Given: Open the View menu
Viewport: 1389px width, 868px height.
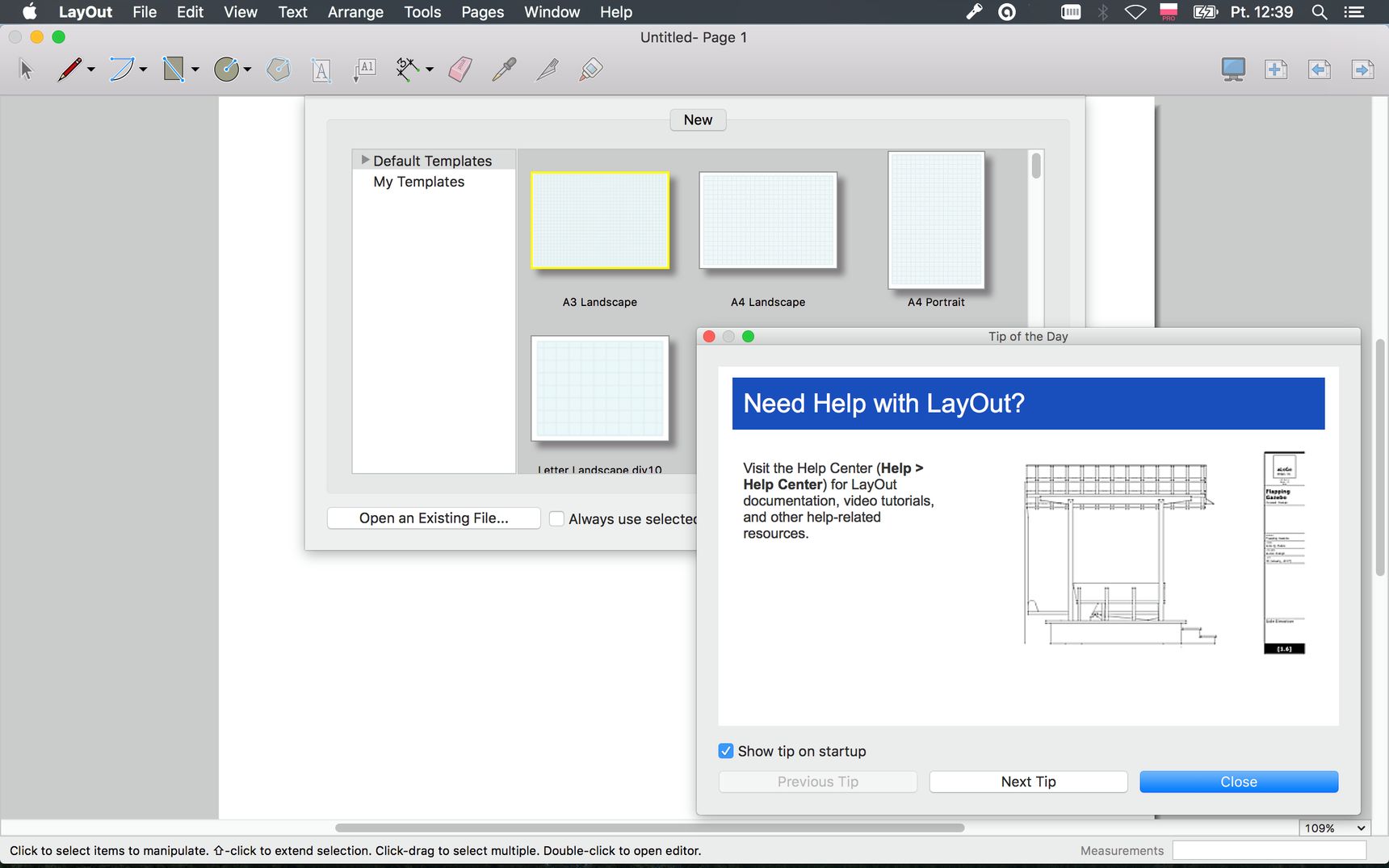Looking at the screenshot, I should [x=241, y=12].
